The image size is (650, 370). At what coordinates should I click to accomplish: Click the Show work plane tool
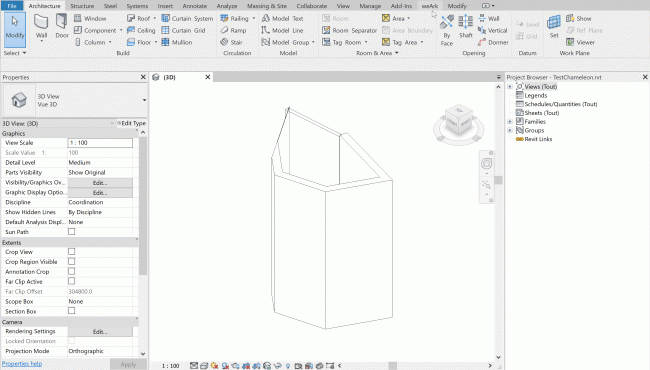tap(579, 18)
